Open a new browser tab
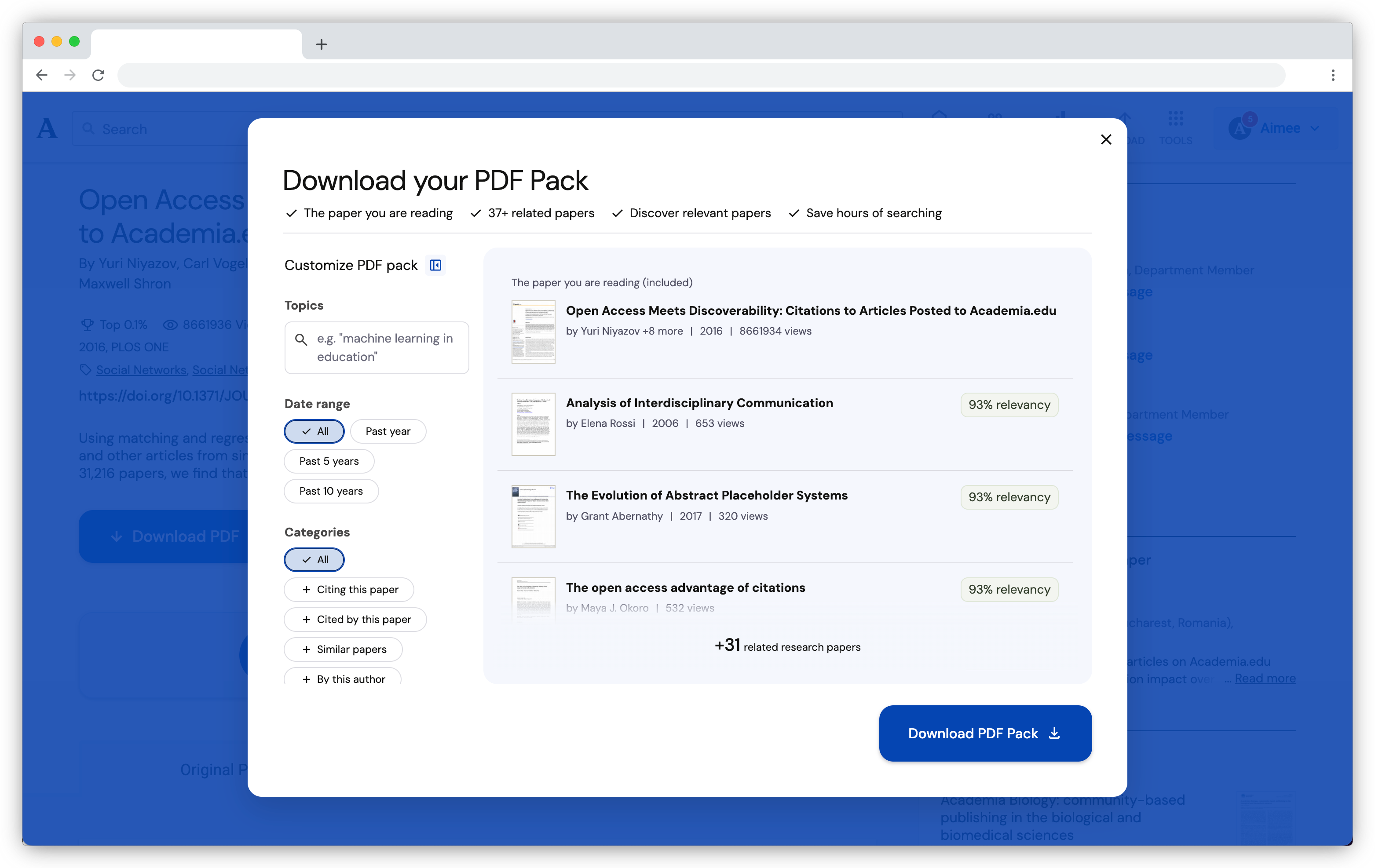Viewport: 1375px width, 868px height. pos(322,44)
